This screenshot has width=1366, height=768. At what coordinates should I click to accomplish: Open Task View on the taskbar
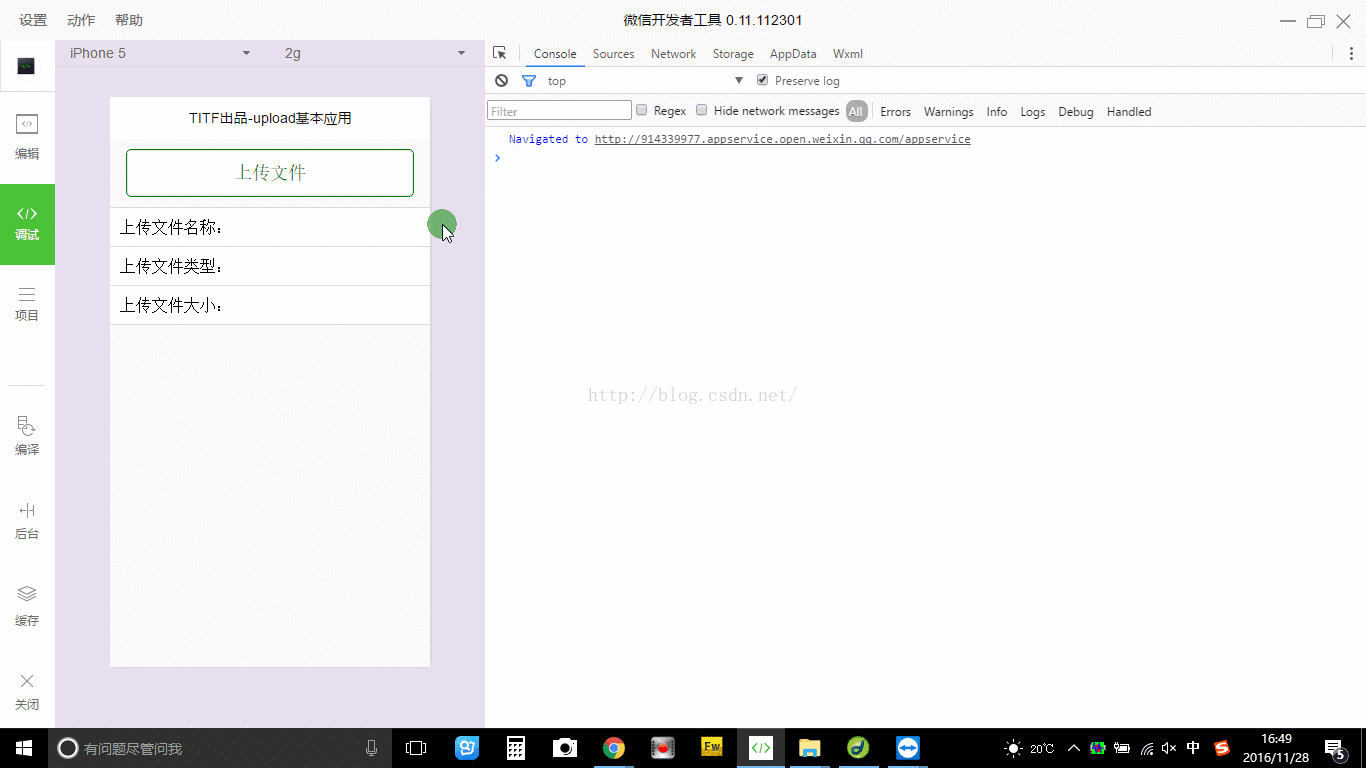(x=416, y=748)
